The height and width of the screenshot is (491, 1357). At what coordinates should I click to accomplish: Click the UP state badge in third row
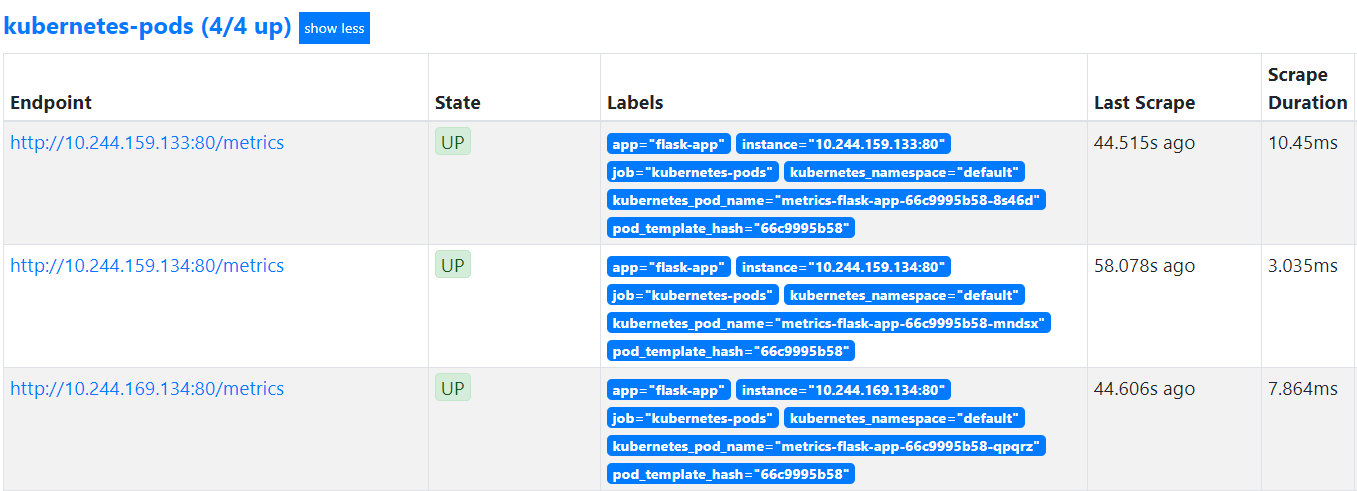click(452, 389)
